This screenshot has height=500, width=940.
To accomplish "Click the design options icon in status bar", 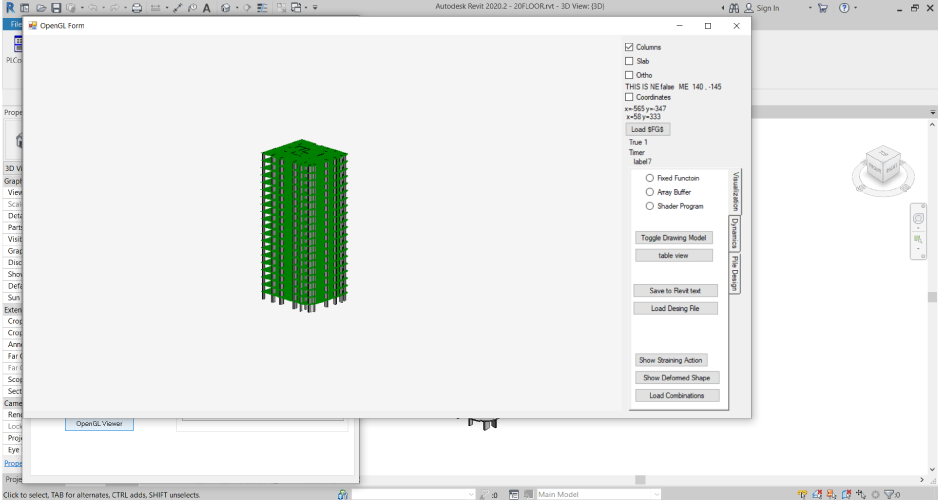I will [514, 495].
